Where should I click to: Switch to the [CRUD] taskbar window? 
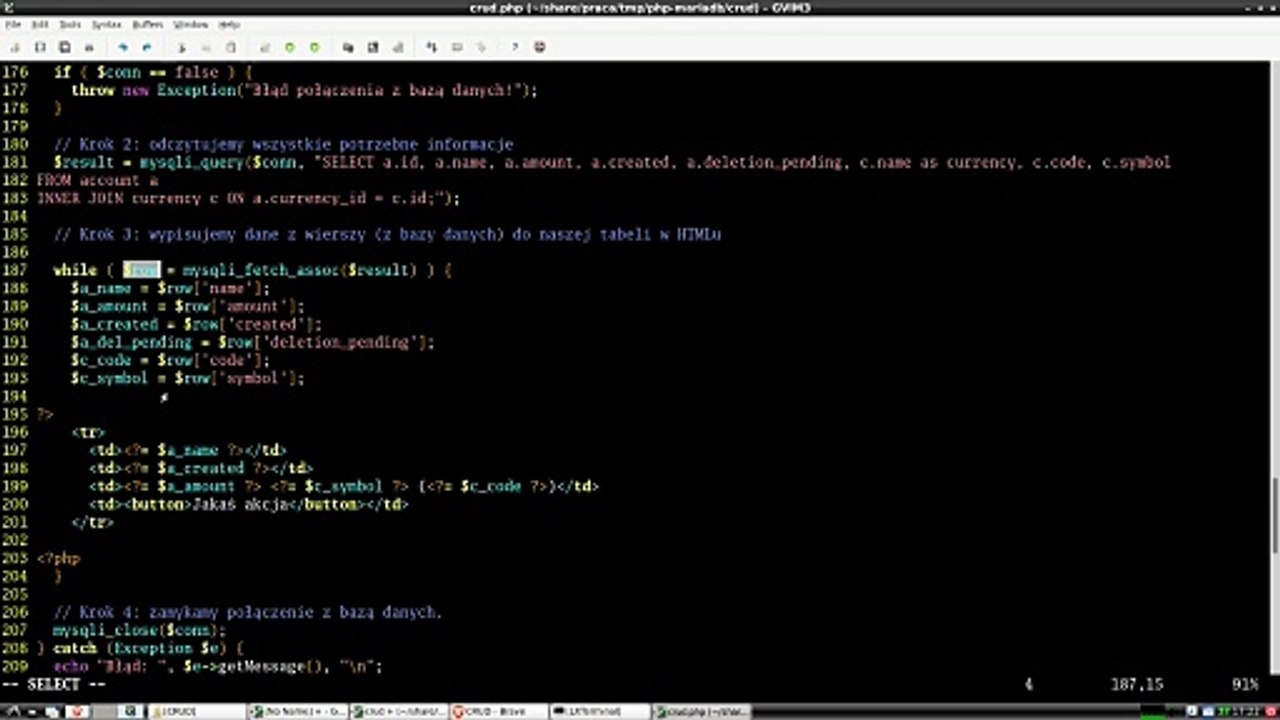[196, 711]
